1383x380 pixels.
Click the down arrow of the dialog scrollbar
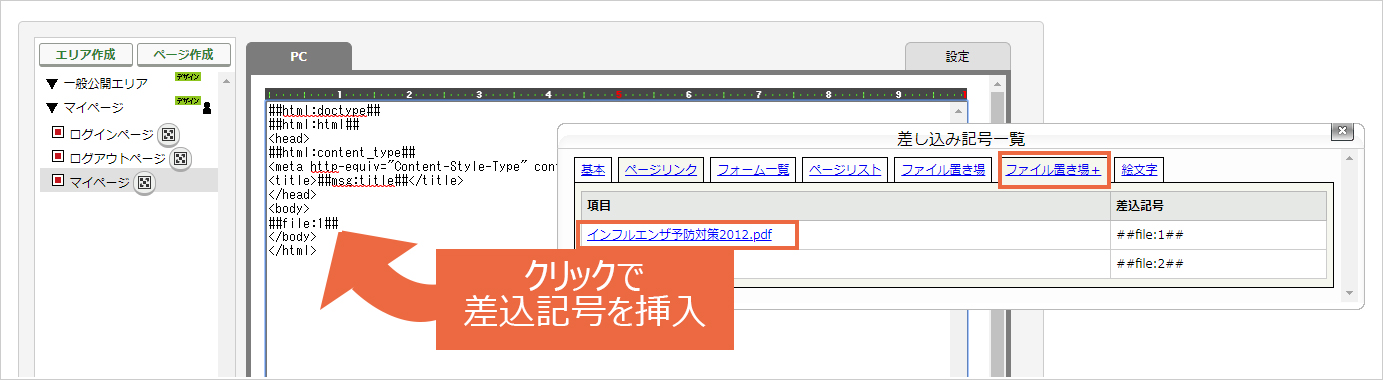pyautogui.click(x=1350, y=293)
